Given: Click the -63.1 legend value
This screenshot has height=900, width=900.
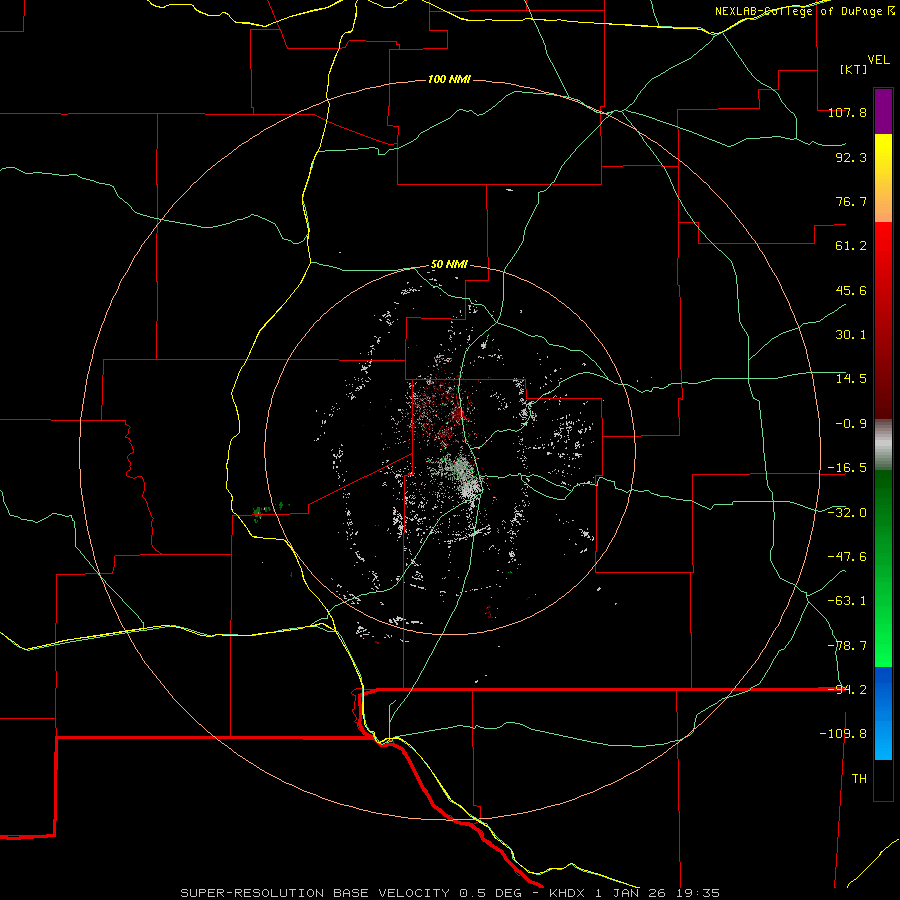Looking at the screenshot, I should (x=847, y=601).
